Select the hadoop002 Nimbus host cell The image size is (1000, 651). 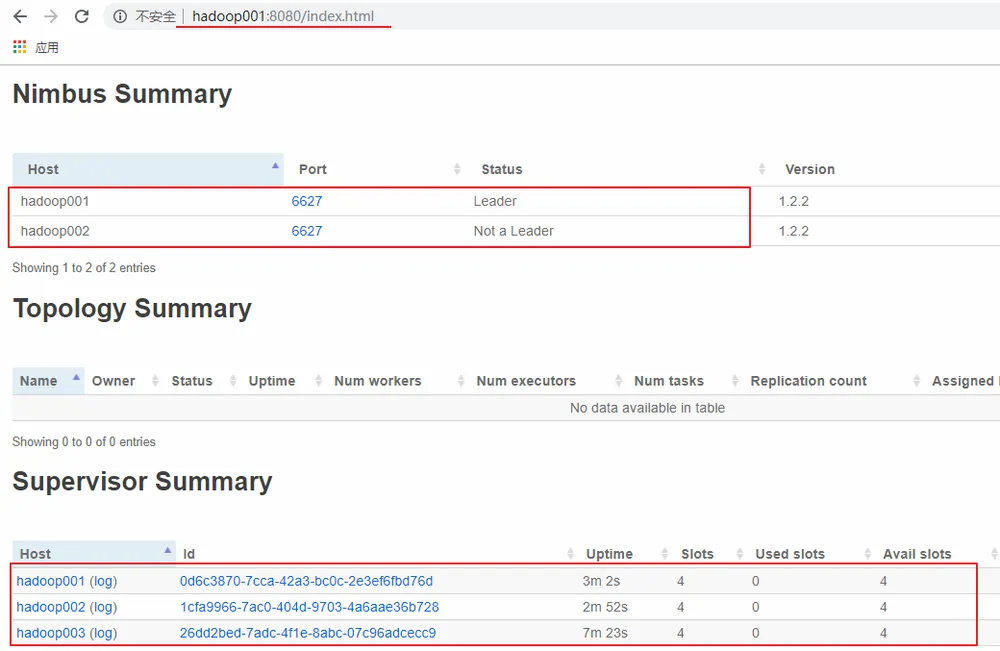point(55,231)
